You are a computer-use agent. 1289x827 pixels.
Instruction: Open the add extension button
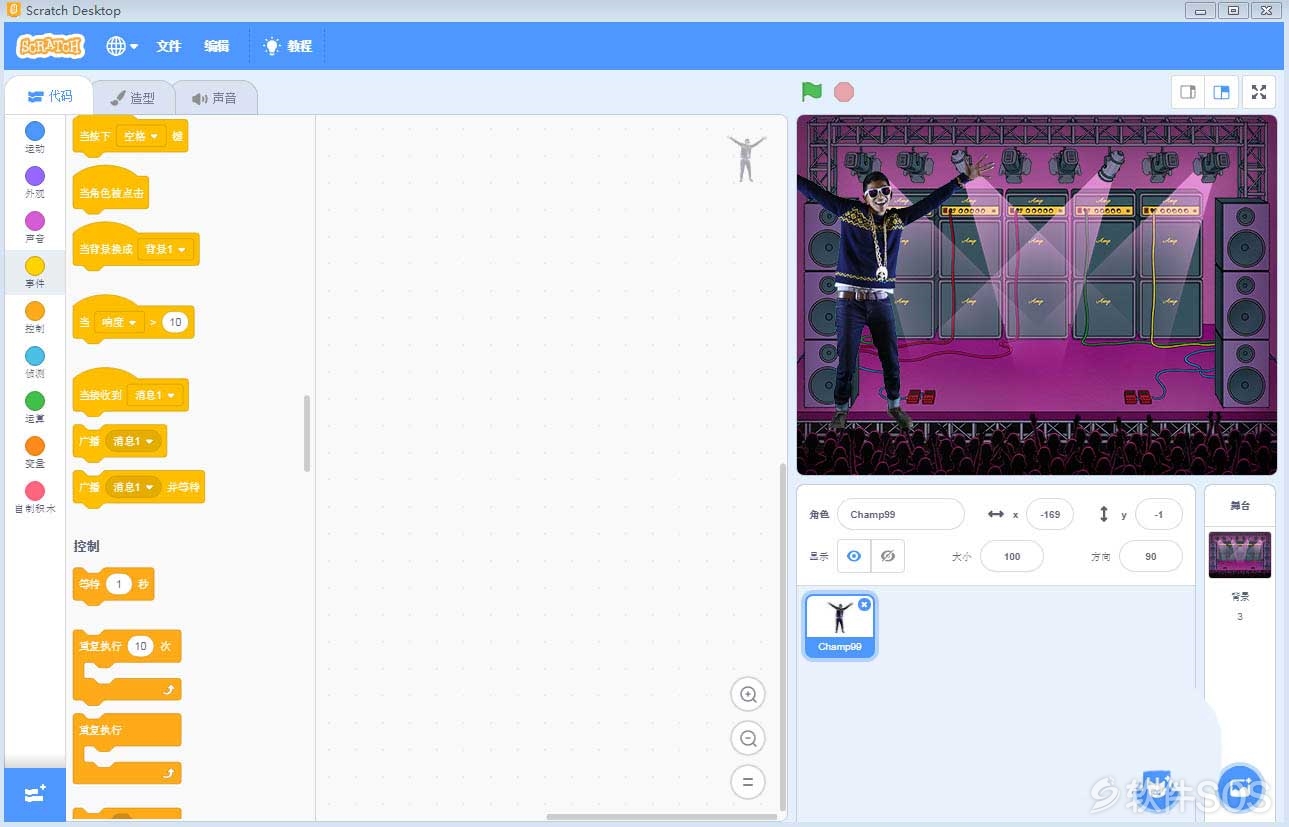point(35,794)
